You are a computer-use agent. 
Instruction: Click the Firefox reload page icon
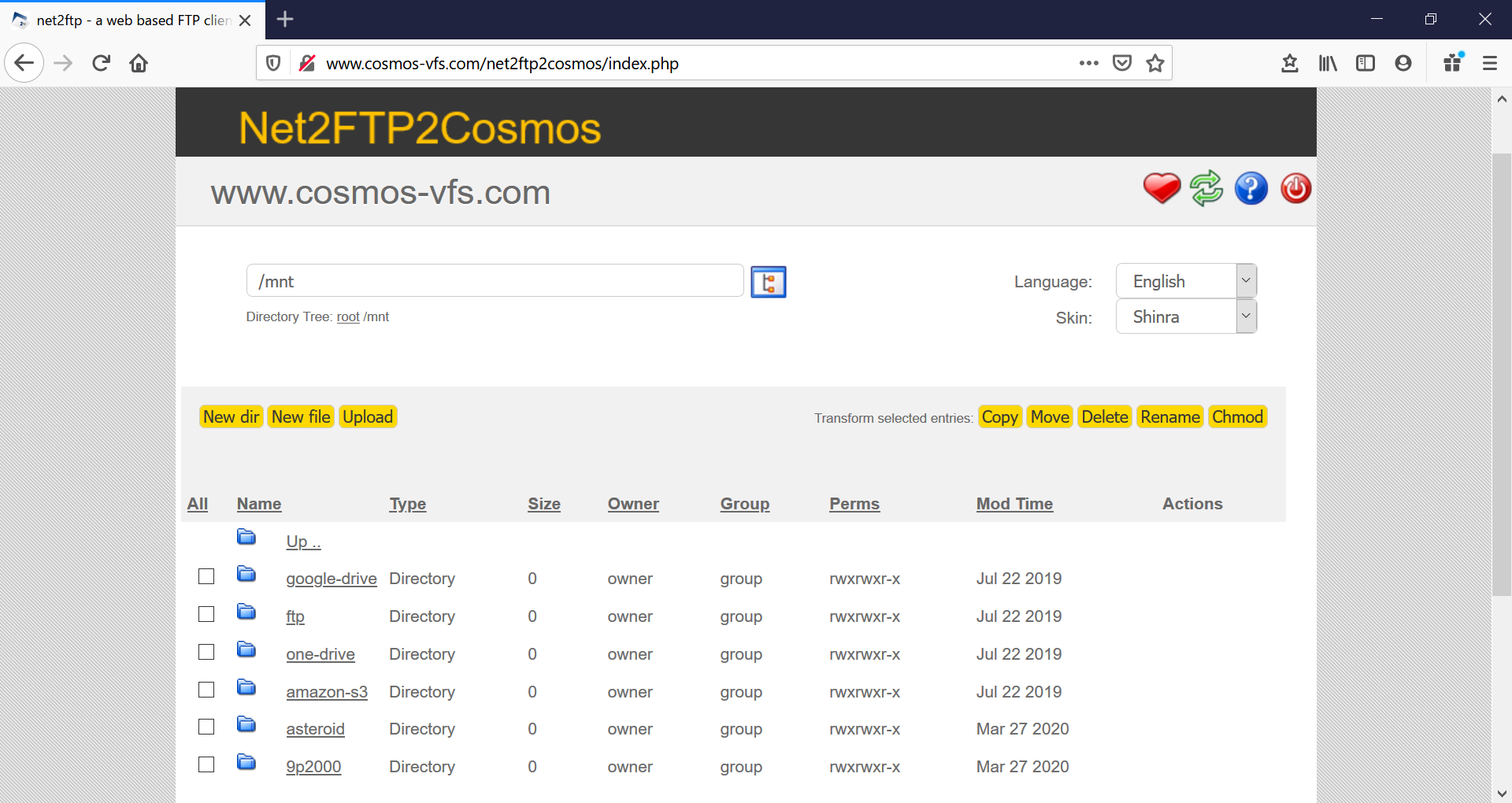pos(101,63)
